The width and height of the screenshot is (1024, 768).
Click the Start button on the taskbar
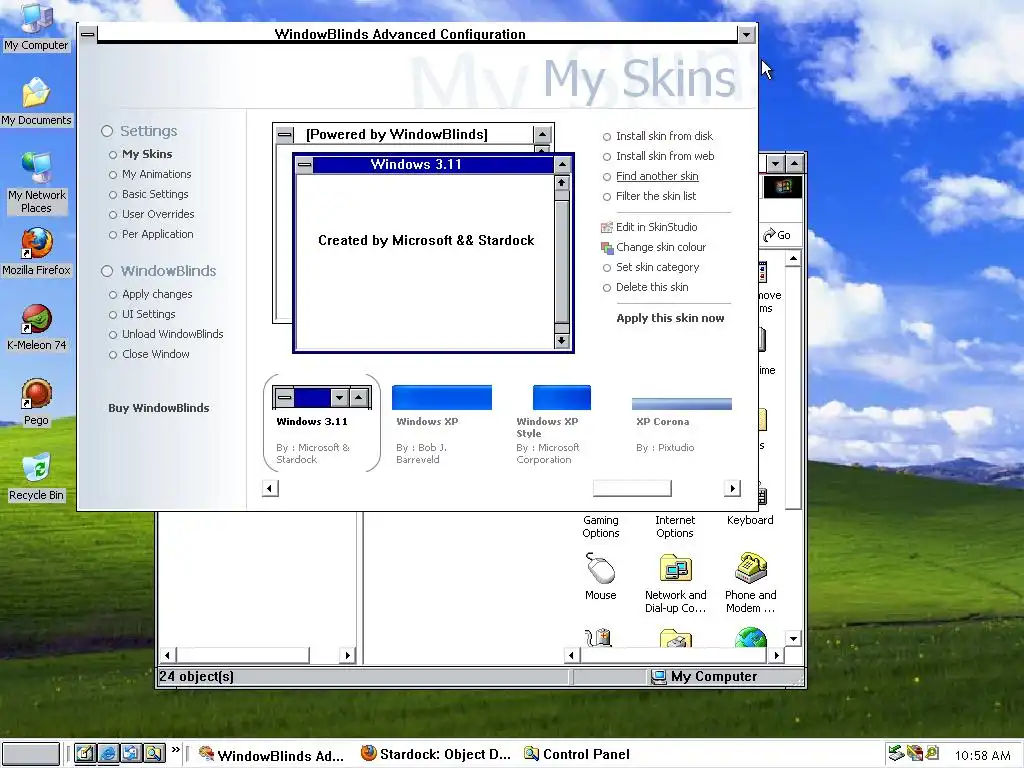30,754
